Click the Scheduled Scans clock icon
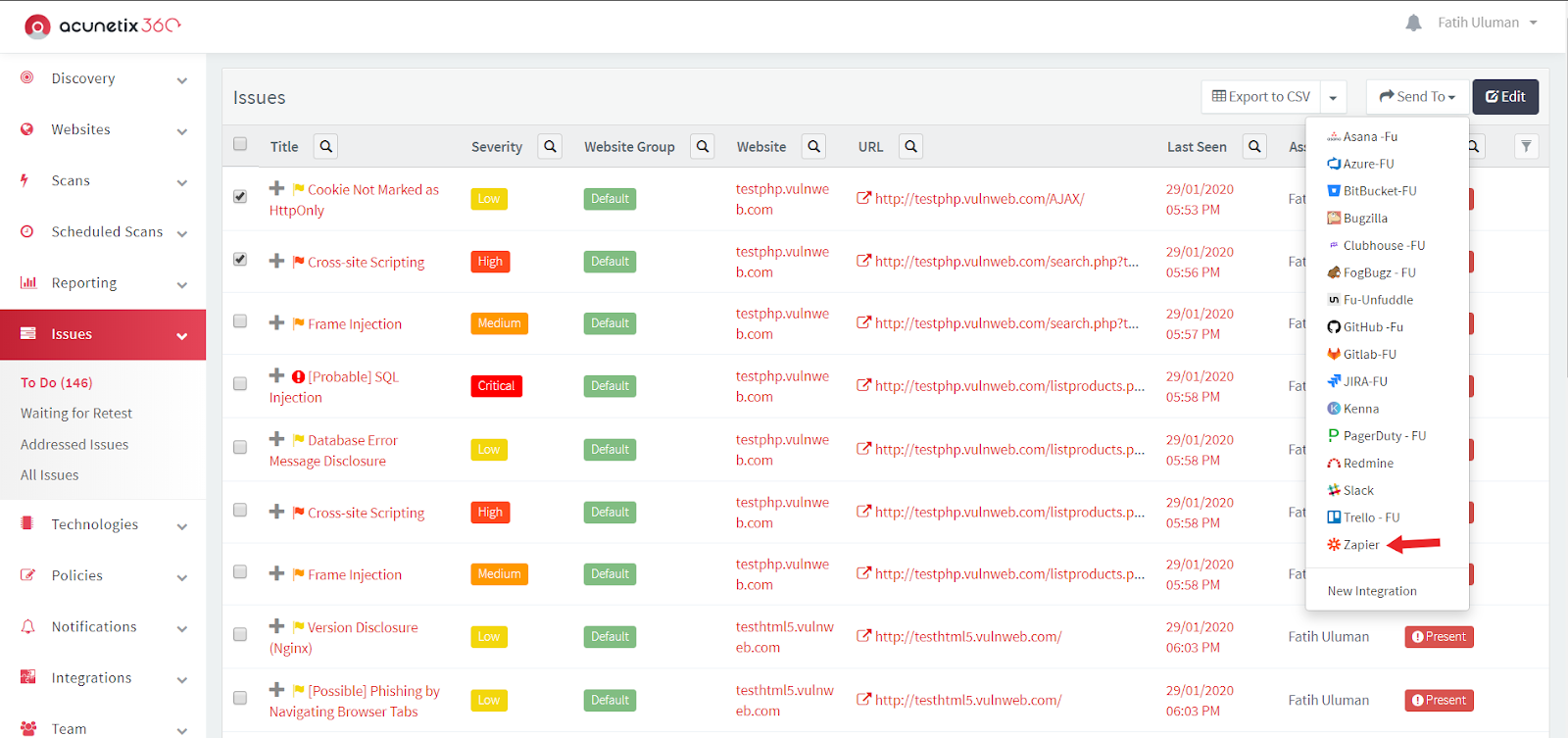Screen dimensions: 1568x738 [27, 231]
